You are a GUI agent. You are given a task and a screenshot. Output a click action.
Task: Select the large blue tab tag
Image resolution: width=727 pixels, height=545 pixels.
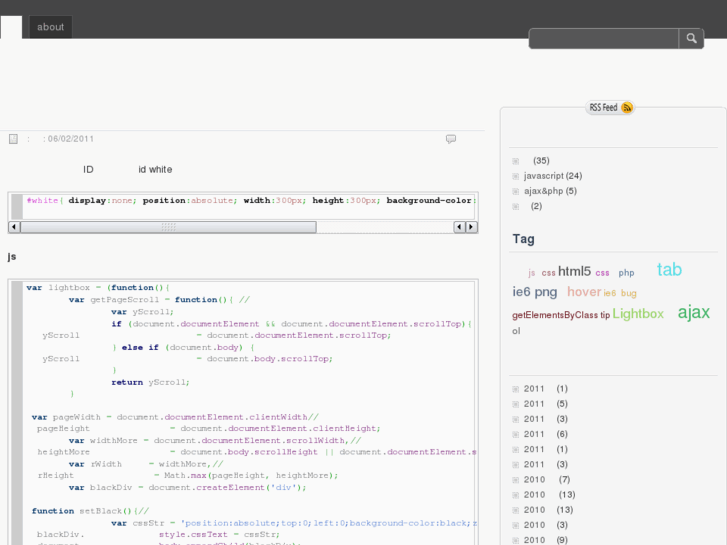669,269
